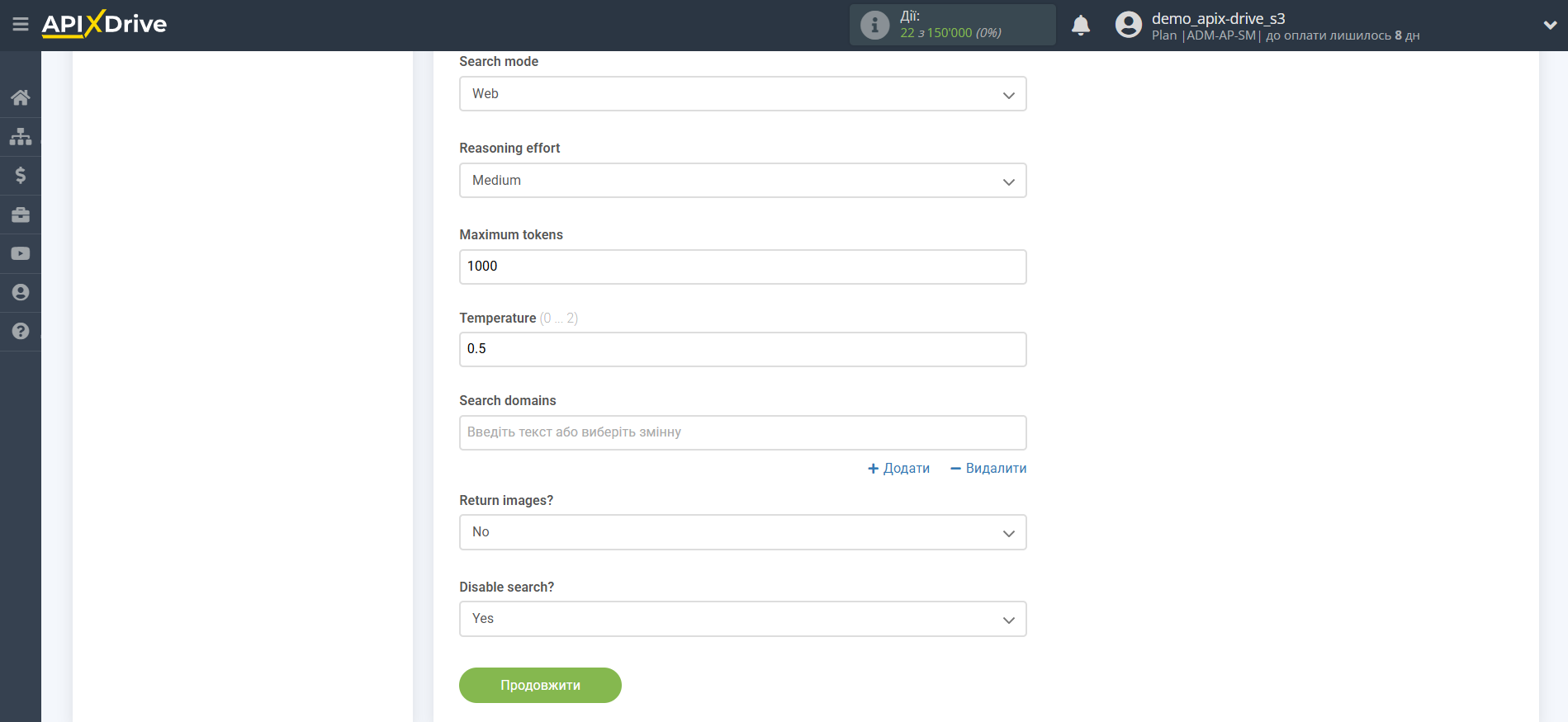Click the briefcase icon in sidebar
Viewport: 1568px width, 722px height.
tap(21, 215)
